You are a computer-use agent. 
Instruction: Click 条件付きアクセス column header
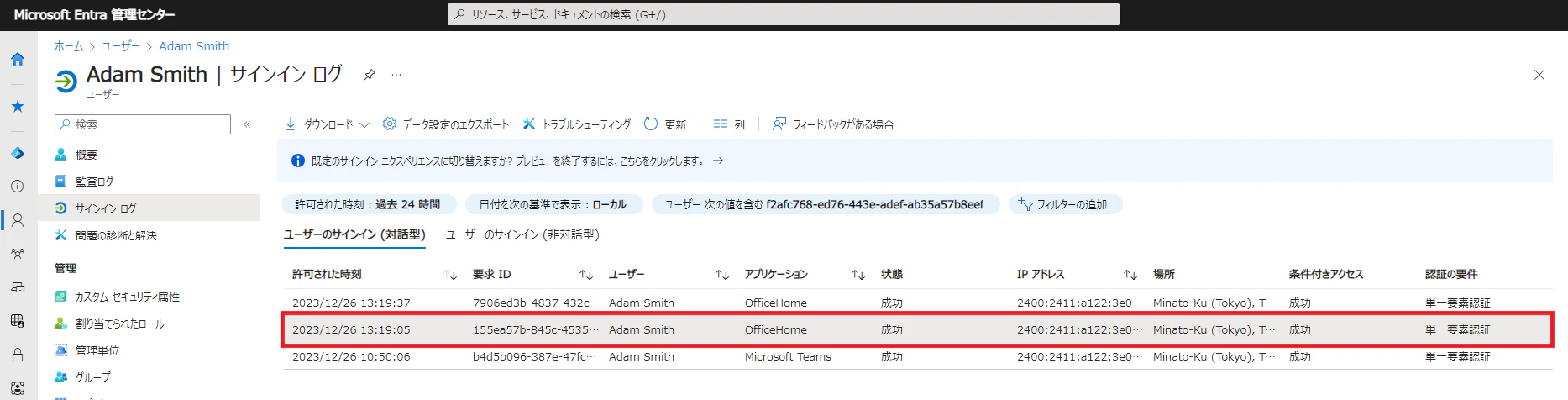click(x=1326, y=275)
